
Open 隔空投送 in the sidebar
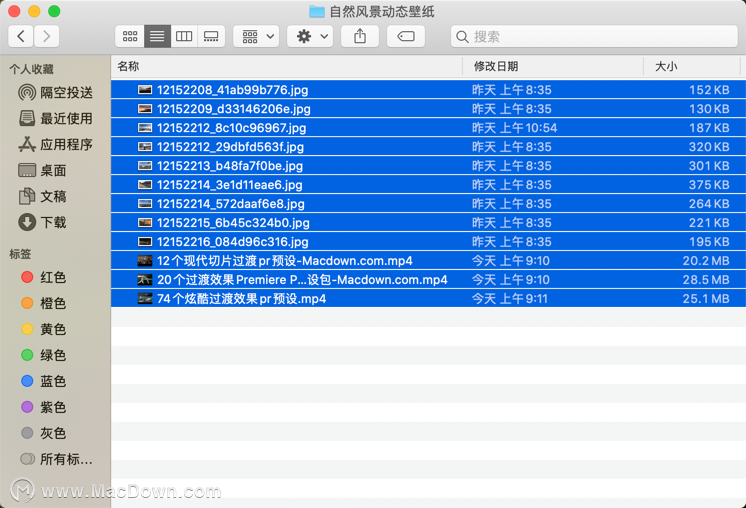[x=55, y=92]
